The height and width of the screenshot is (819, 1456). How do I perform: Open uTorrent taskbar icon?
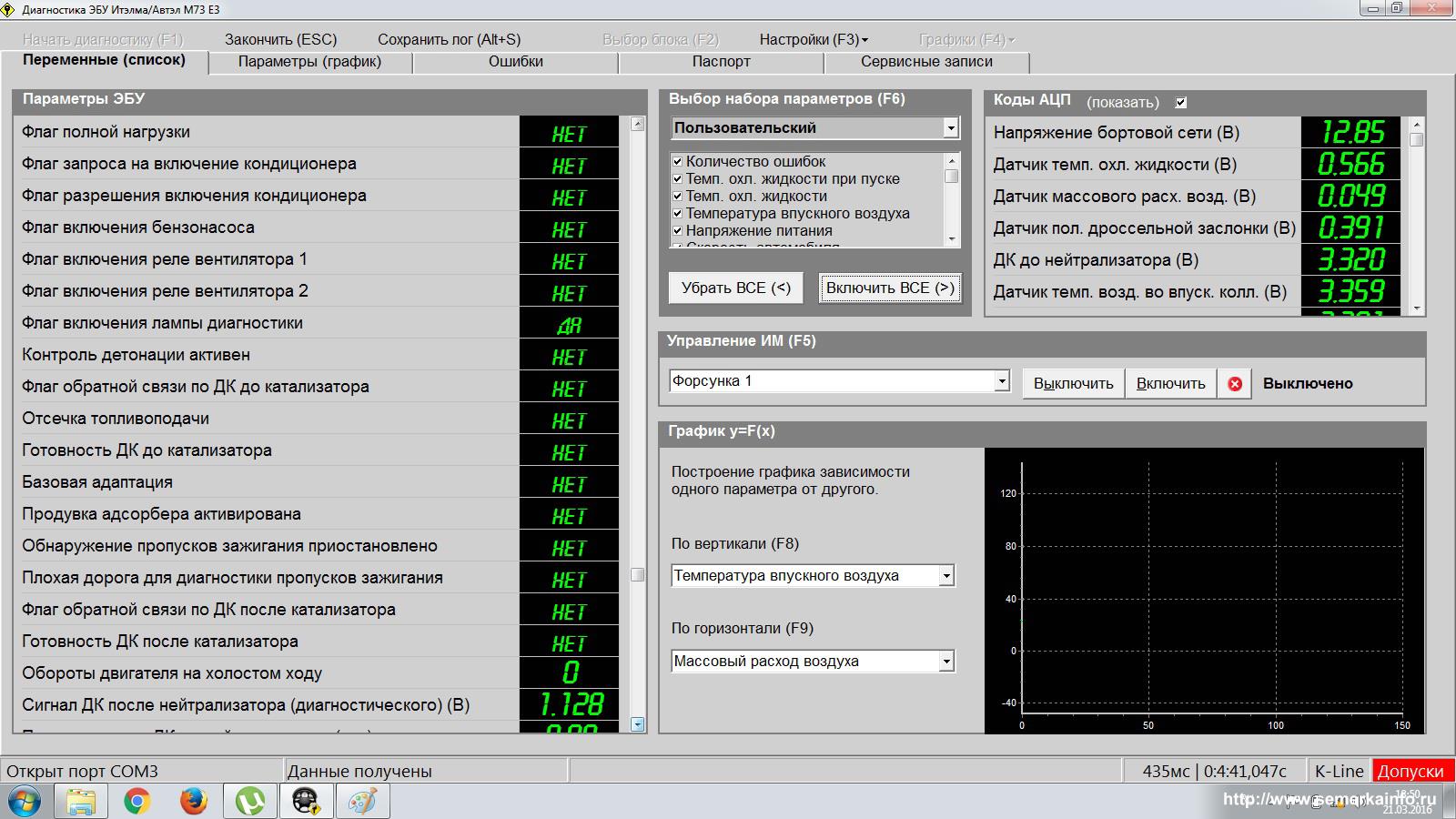pos(250,802)
